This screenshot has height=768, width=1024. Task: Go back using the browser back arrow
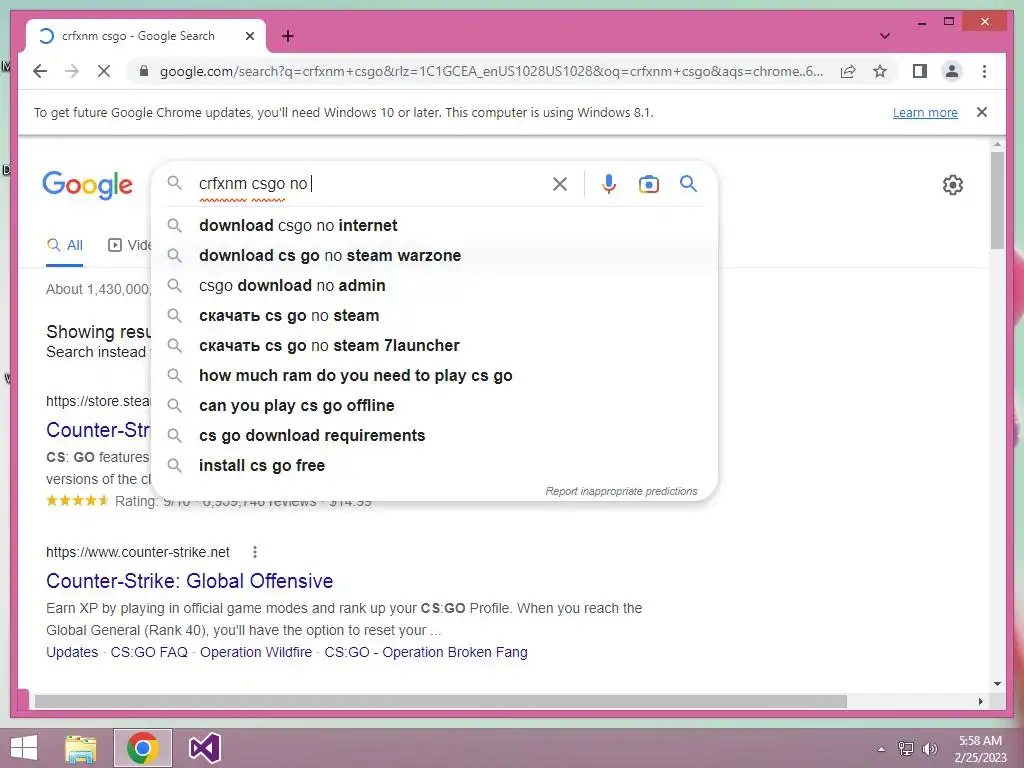[40, 71]
